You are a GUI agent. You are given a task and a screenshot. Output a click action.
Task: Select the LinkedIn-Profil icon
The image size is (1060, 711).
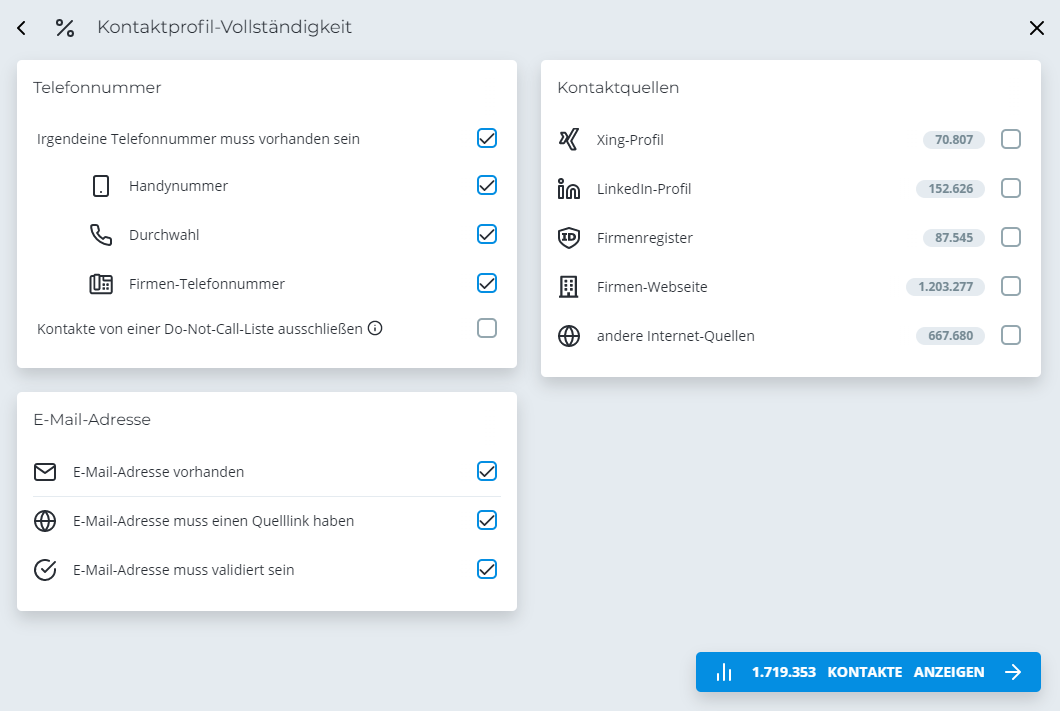568,188
